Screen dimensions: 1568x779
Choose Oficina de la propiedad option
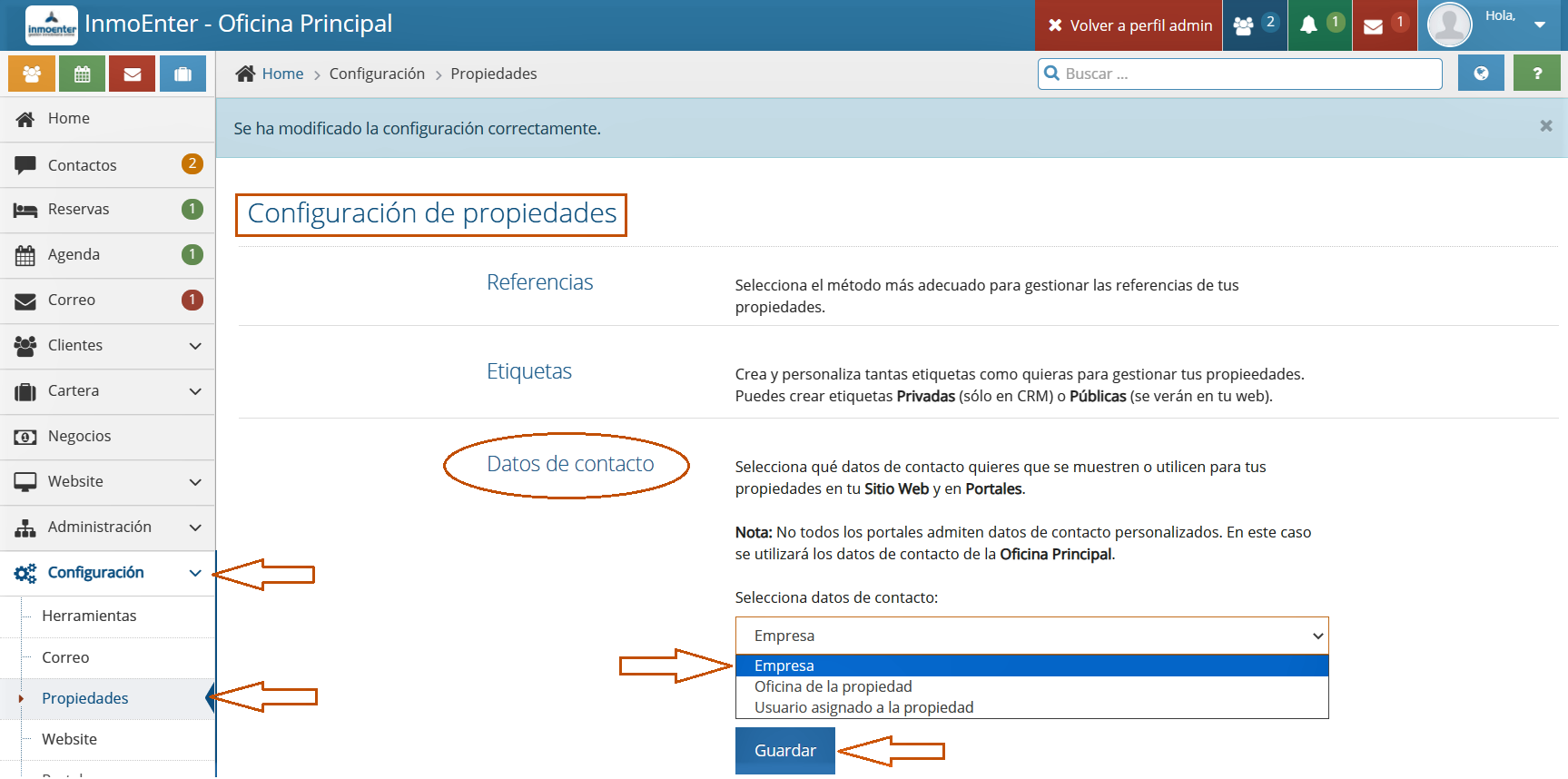pos(1031,686)
